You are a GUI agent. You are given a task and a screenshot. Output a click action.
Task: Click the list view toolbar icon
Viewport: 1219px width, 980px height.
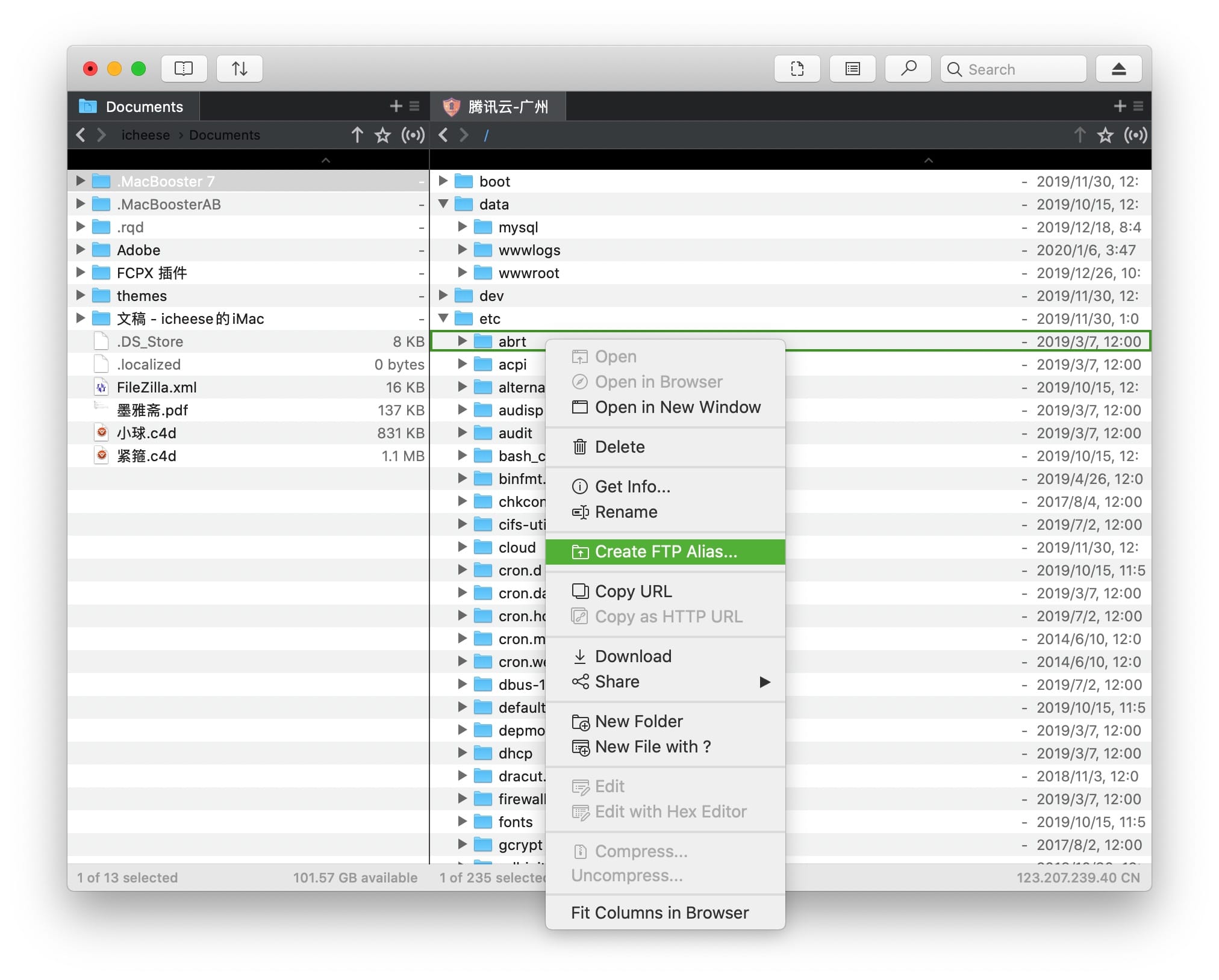852,69
